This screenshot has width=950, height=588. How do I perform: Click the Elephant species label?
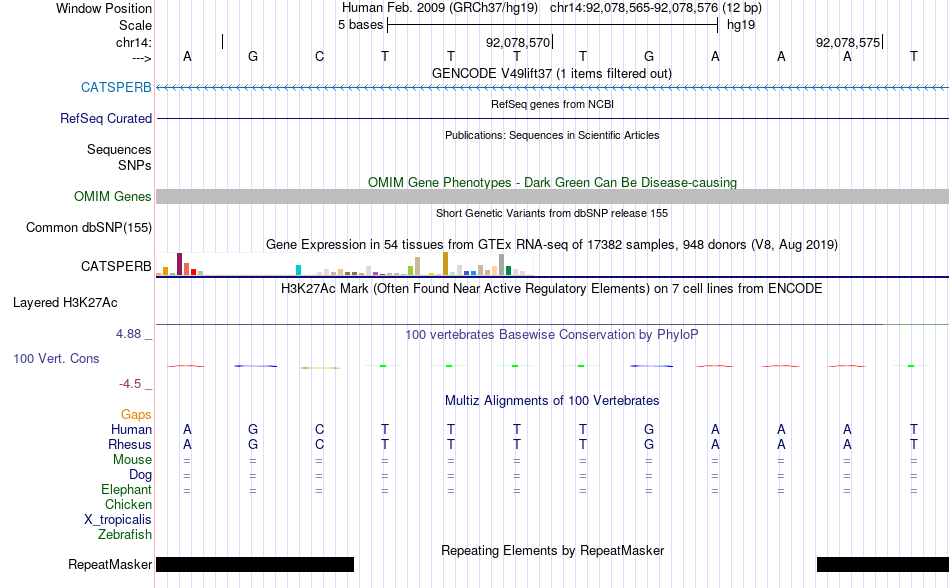[x=126, y=489]
